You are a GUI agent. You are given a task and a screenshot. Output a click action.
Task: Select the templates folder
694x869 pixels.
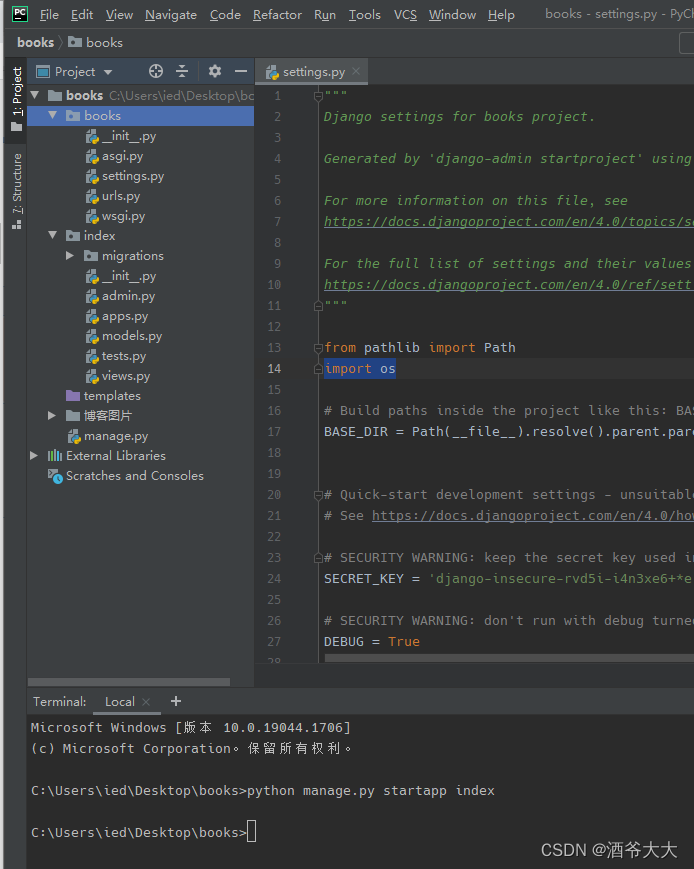click(x=103, y=396)
